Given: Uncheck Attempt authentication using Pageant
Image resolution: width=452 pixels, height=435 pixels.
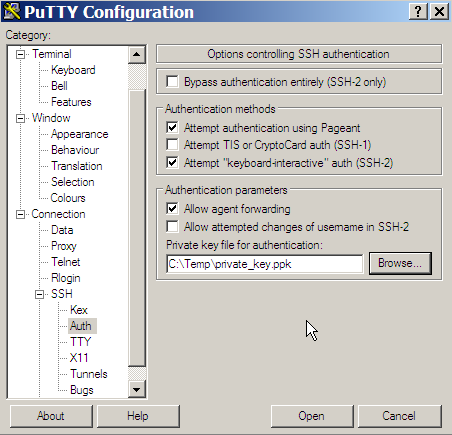Looking at the screenshot, I should click(x=172, y=127).
